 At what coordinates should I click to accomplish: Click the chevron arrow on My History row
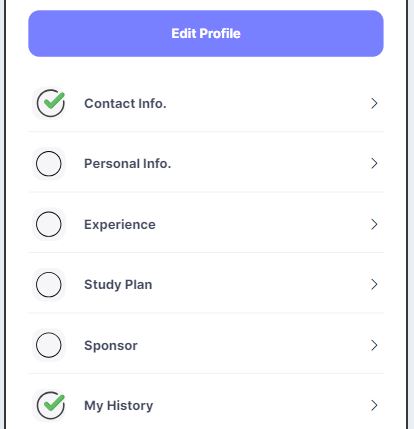point(374,405)
